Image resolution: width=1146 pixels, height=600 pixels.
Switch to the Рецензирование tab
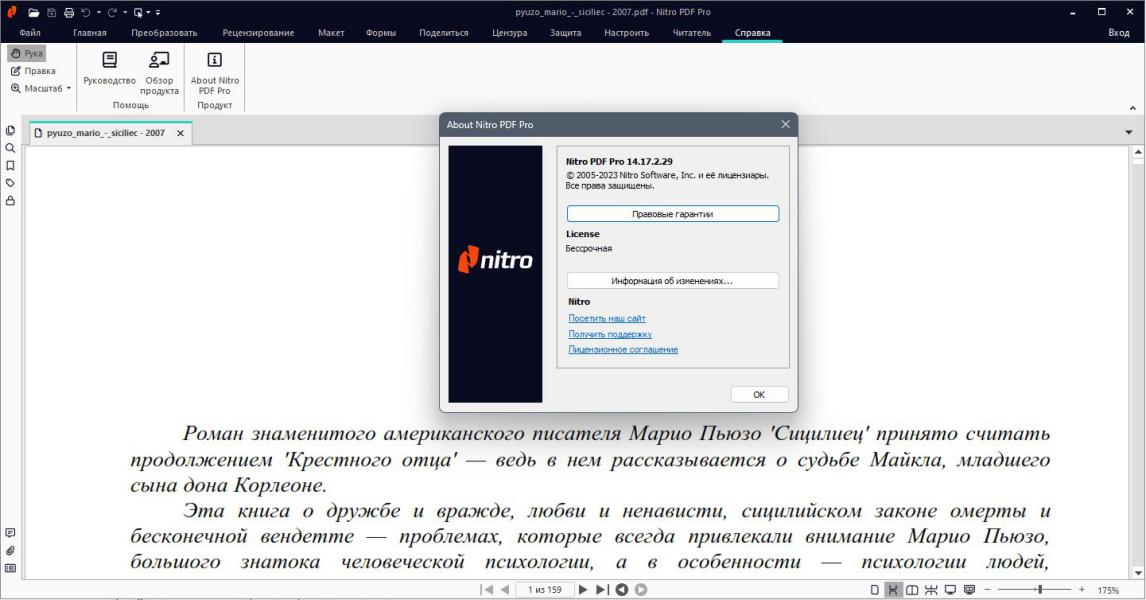(x=258, y=33)
